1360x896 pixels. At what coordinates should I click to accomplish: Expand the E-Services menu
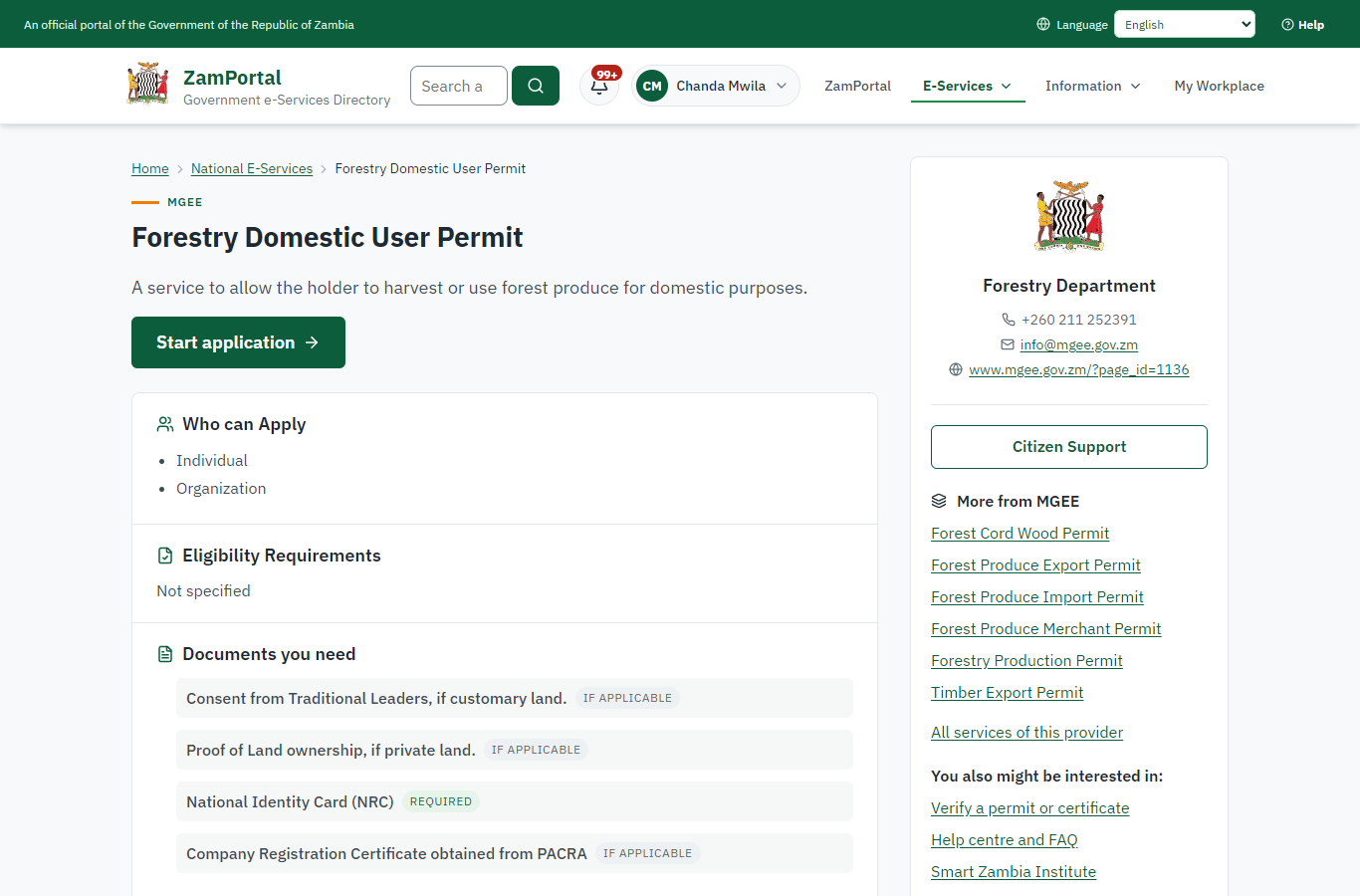(x=968, y=86)
